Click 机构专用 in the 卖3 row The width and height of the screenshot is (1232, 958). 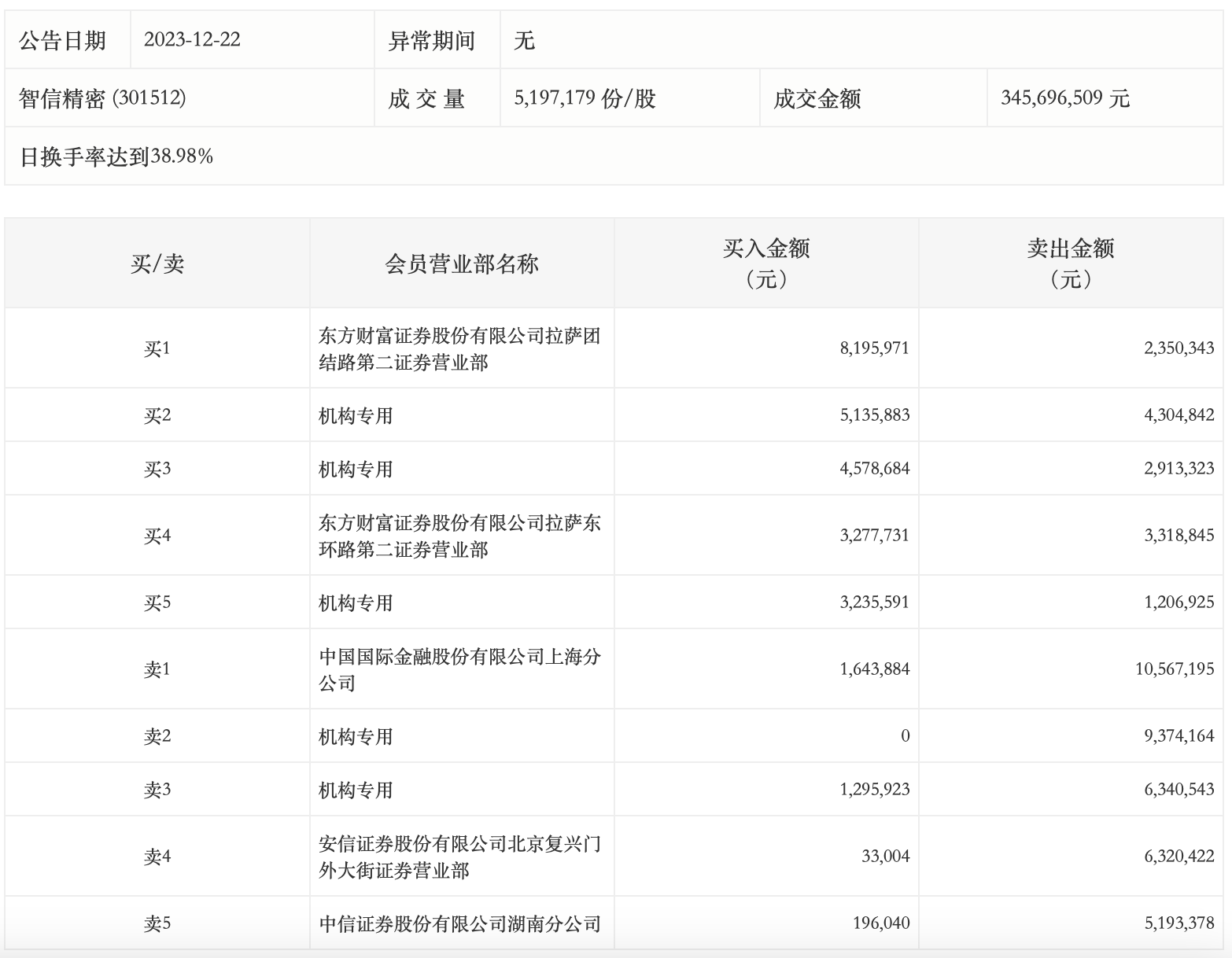(x=356, y=790)
